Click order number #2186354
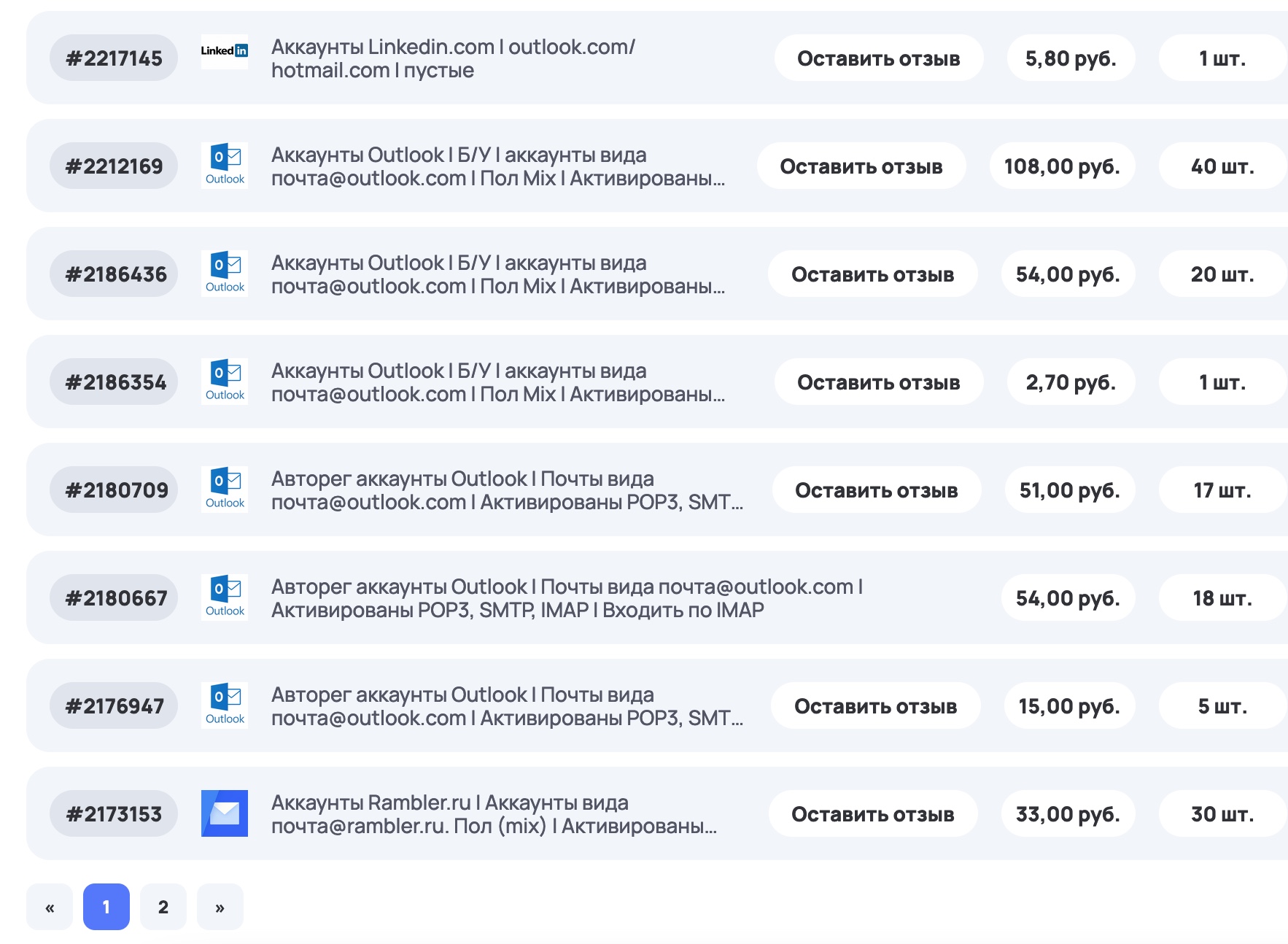1288x944 pixels. point(114,382)
